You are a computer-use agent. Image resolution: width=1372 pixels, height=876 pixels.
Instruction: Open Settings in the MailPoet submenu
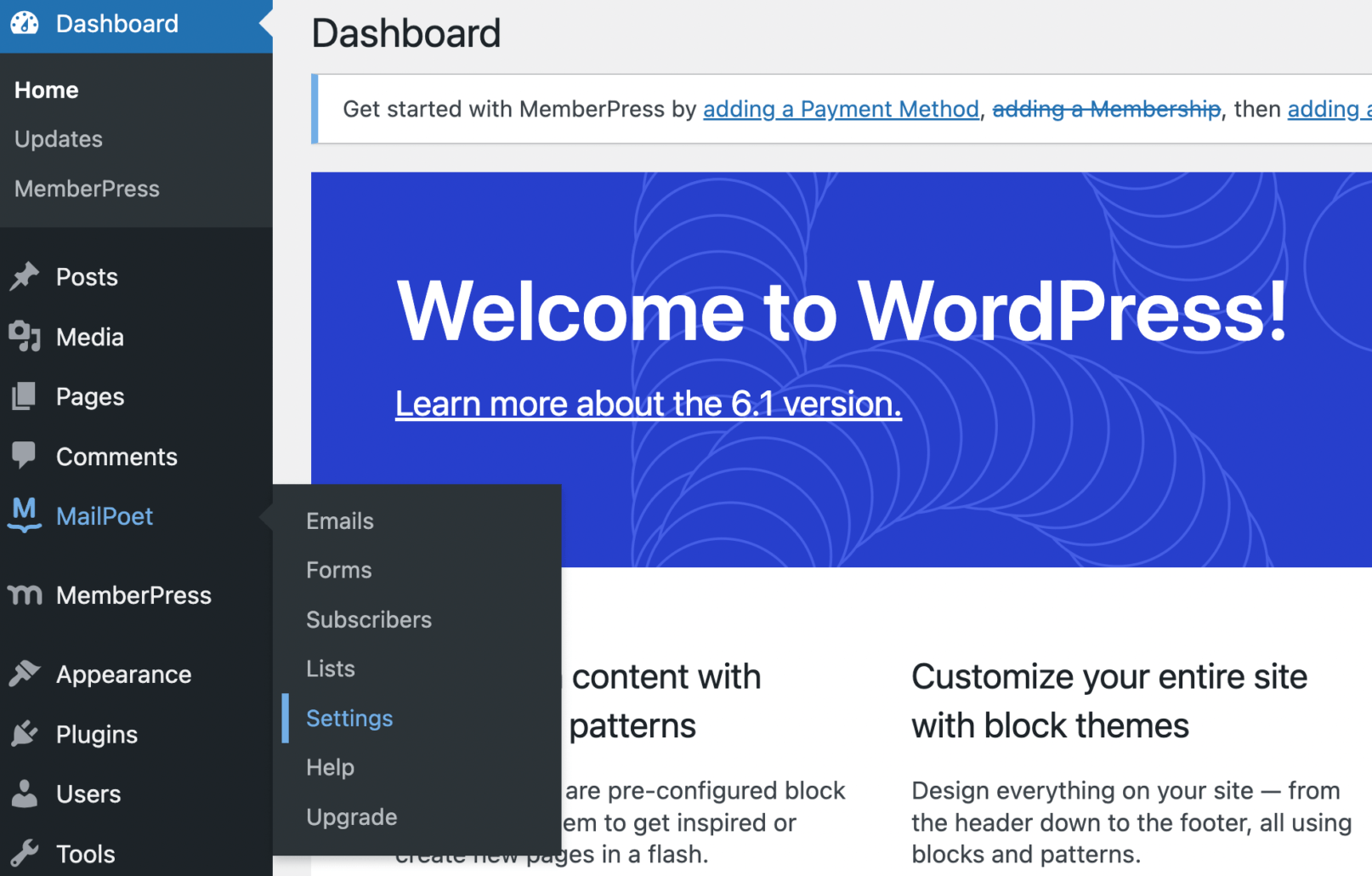point(349,718)
